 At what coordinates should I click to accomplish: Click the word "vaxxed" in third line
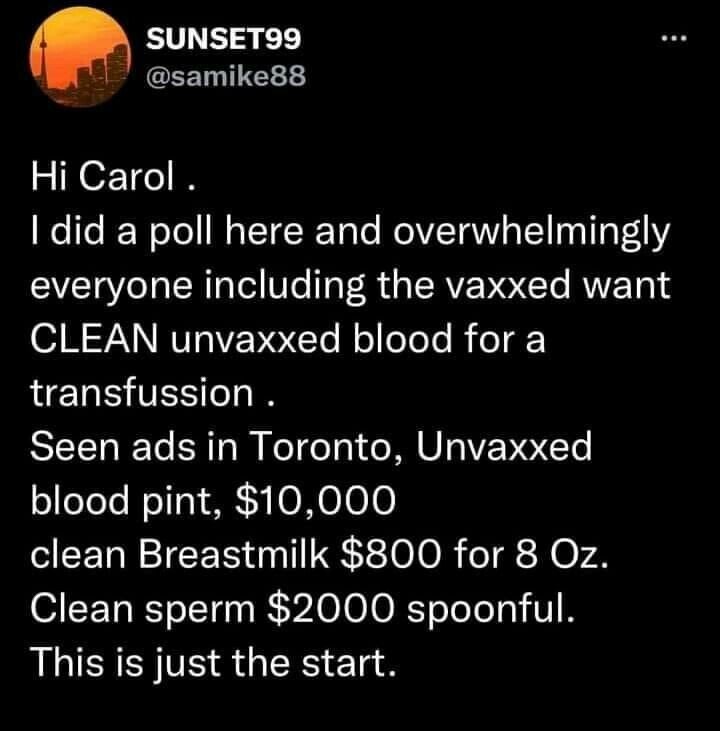[509, 287]
